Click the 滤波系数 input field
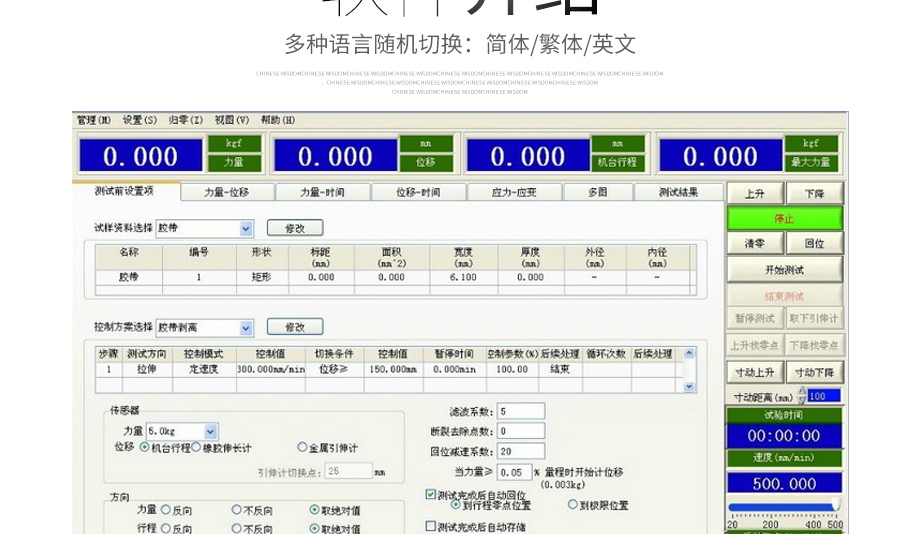920x534 pixels. (520, 411)
